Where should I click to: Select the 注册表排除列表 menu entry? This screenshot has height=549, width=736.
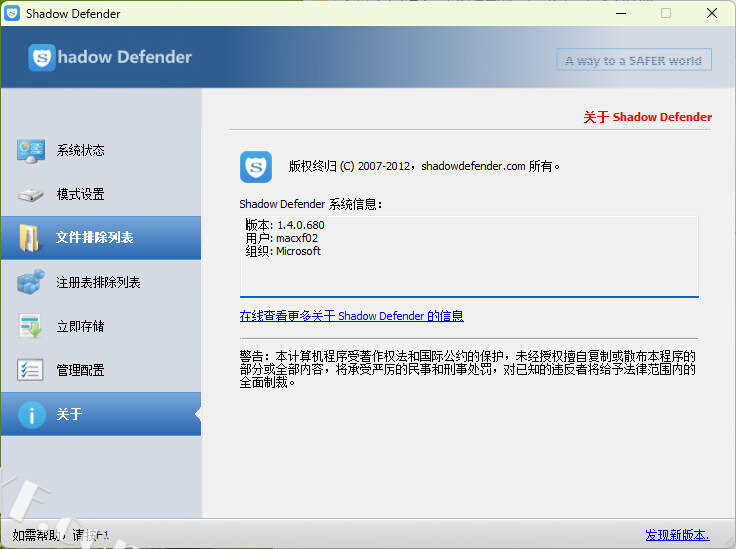101,282
